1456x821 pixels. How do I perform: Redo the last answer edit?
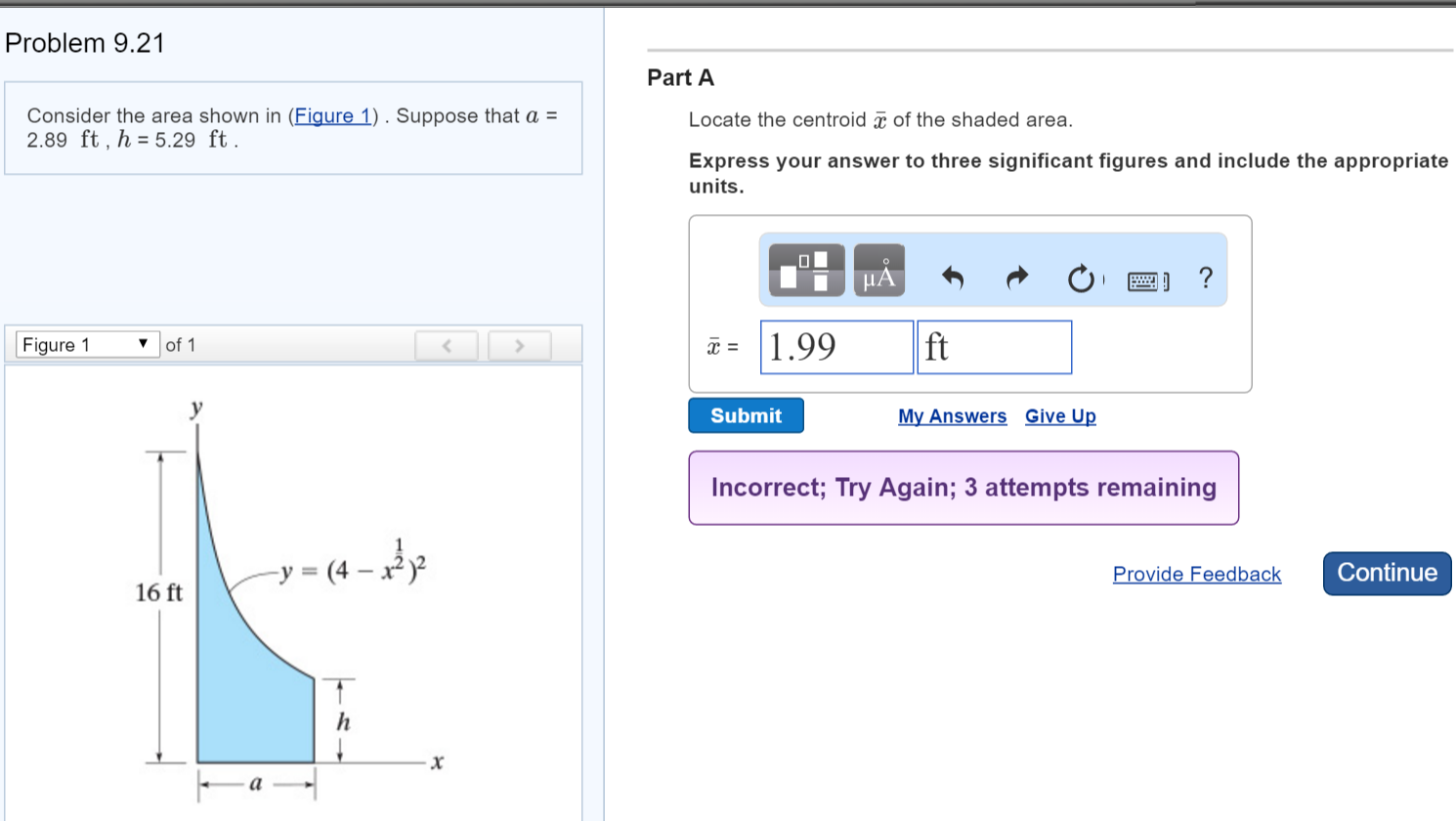coord(1017,279)
